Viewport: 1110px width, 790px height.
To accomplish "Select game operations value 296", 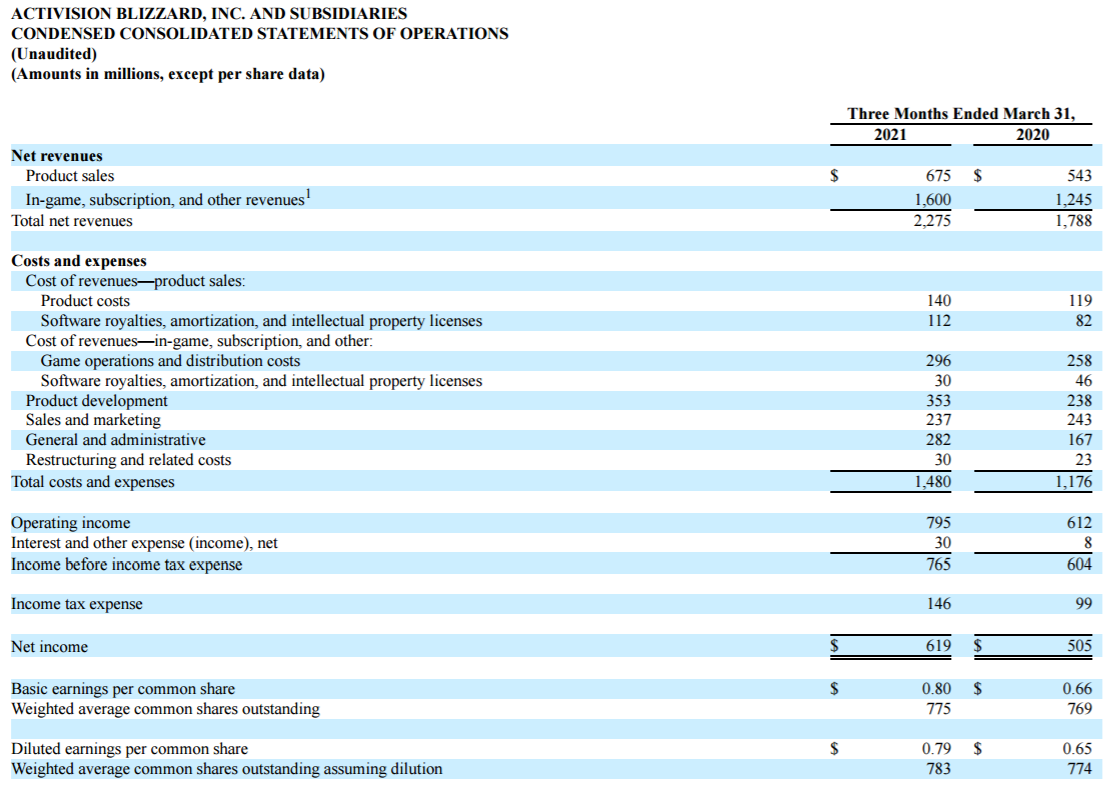I will click(938, 361).
